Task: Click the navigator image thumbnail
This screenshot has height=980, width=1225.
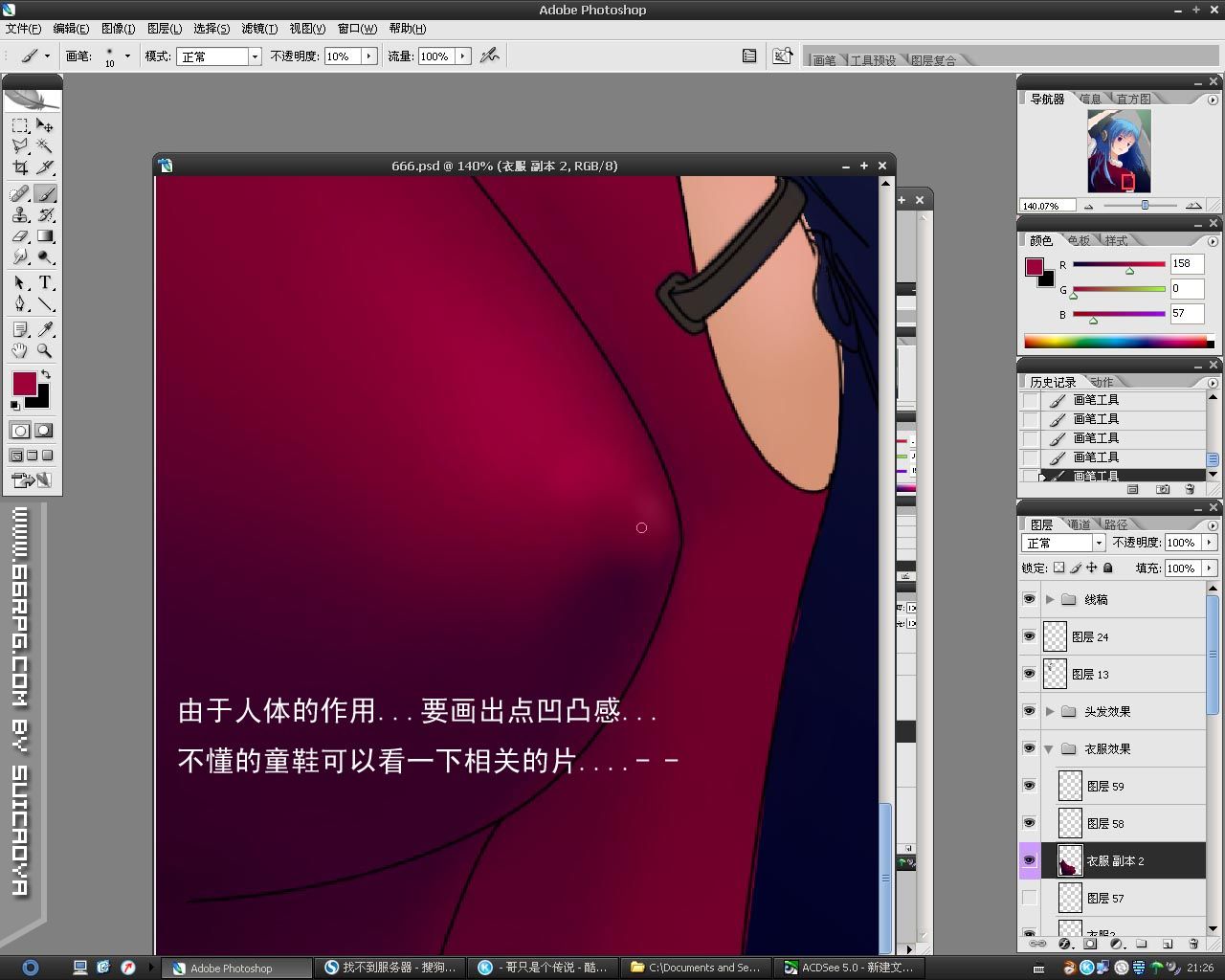Action: click(x=1119, y=151)
